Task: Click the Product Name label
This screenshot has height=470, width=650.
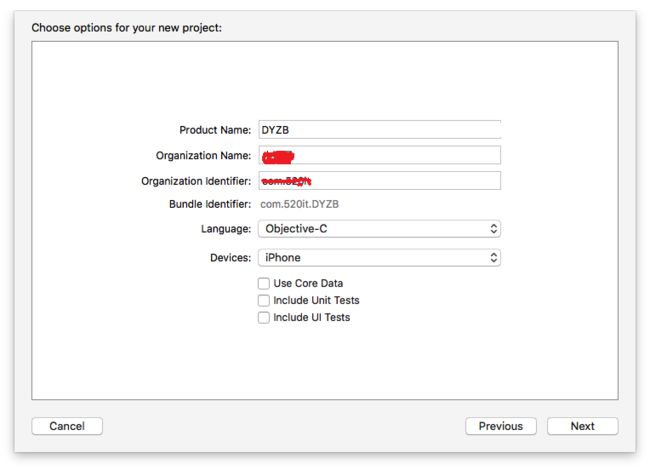Action: (215, 130)
